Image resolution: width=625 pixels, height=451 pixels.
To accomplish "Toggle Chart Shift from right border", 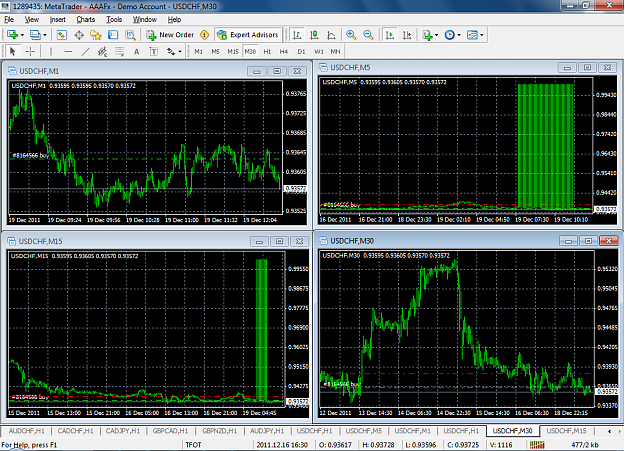I will (x=407, y=35).
